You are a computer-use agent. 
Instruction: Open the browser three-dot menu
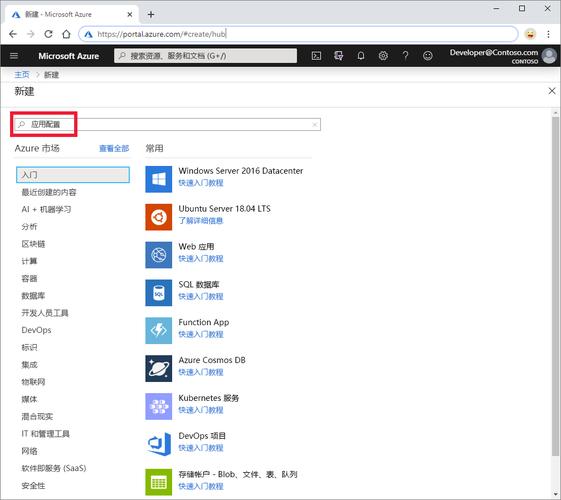click(x=548, y=34)
